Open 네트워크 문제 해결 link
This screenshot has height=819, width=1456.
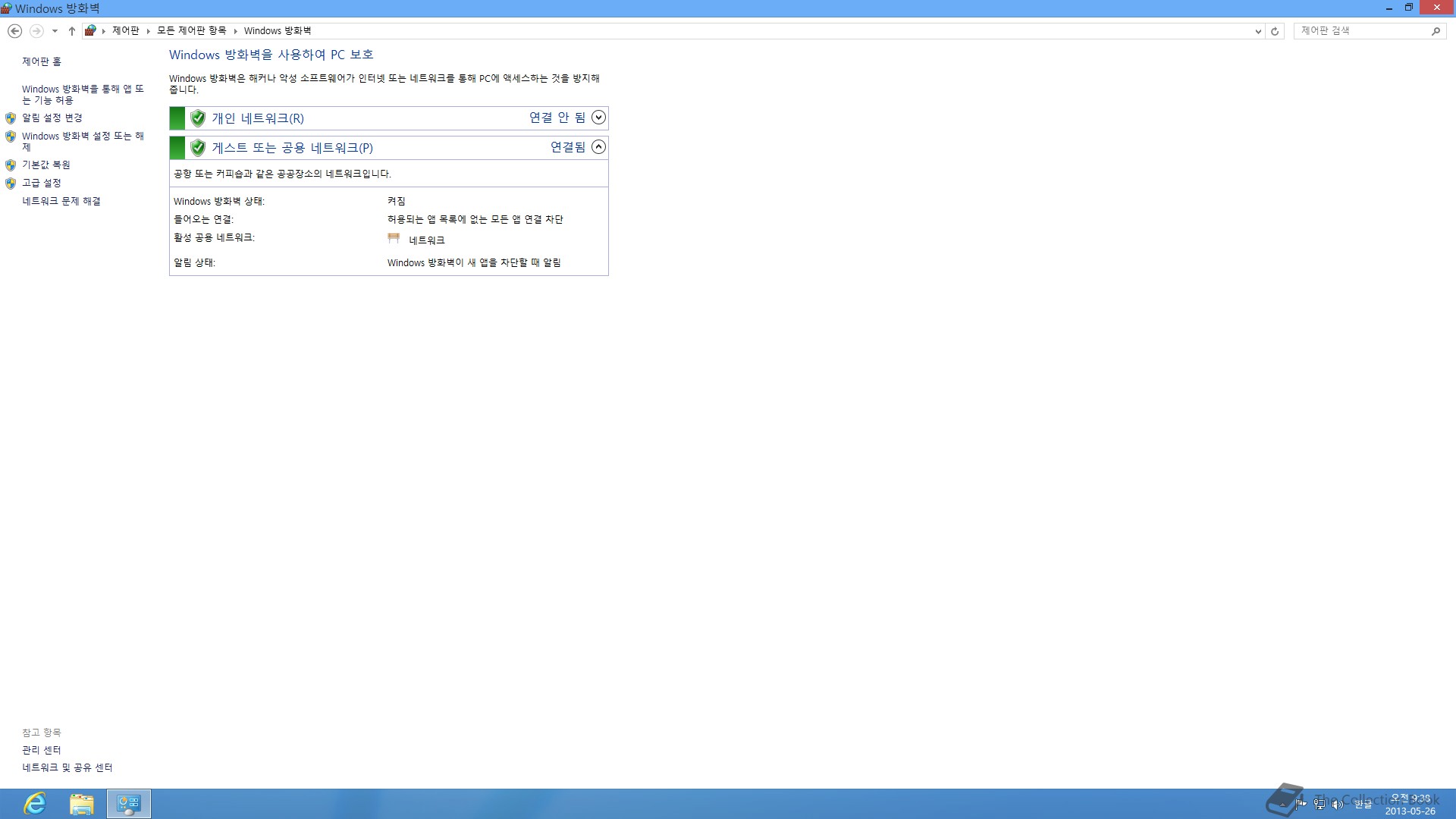(61, 201)
